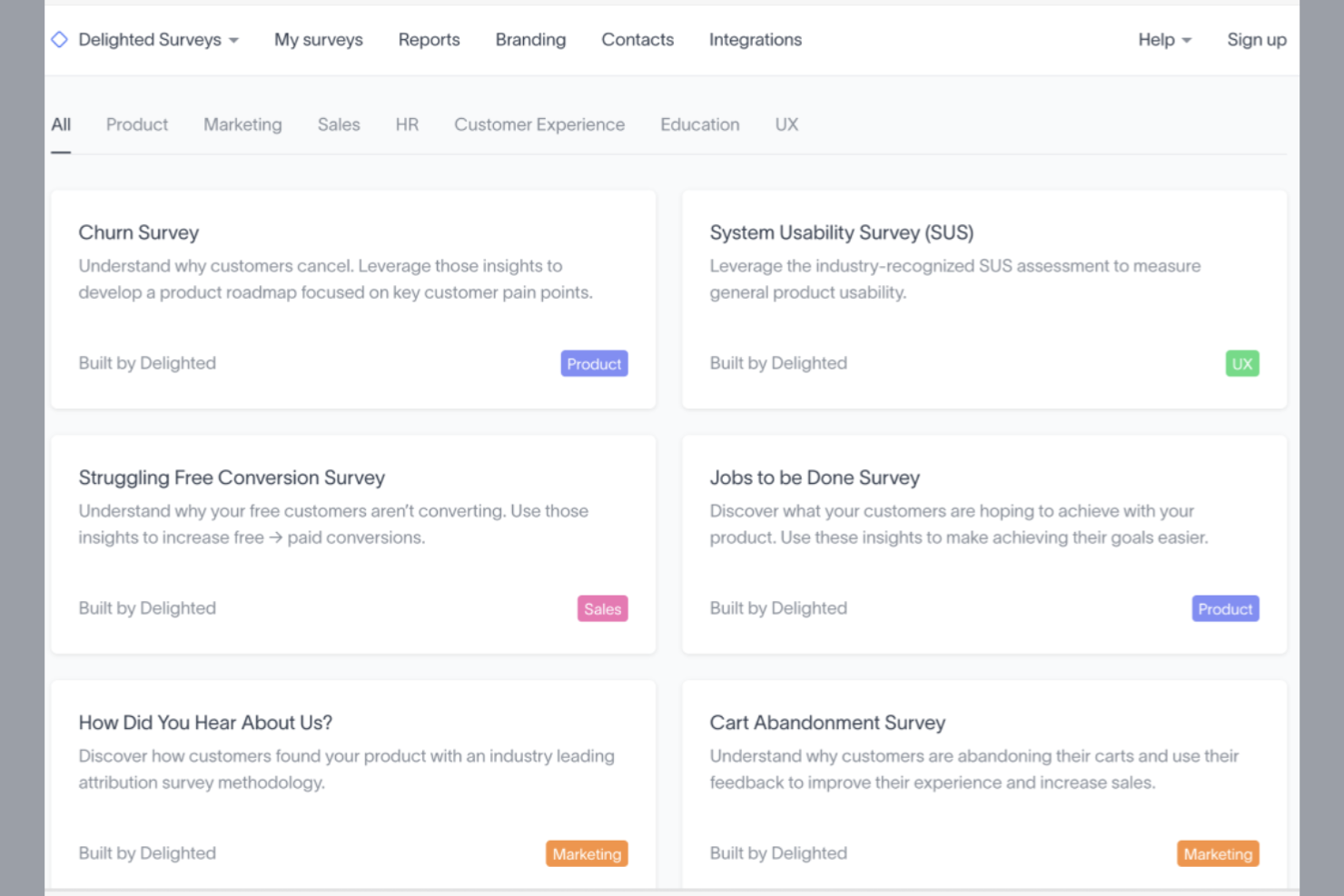The width and height of the screenshot is (1344, 896).
Task: Switch to the Product category tab
Action: pos(136,124)
